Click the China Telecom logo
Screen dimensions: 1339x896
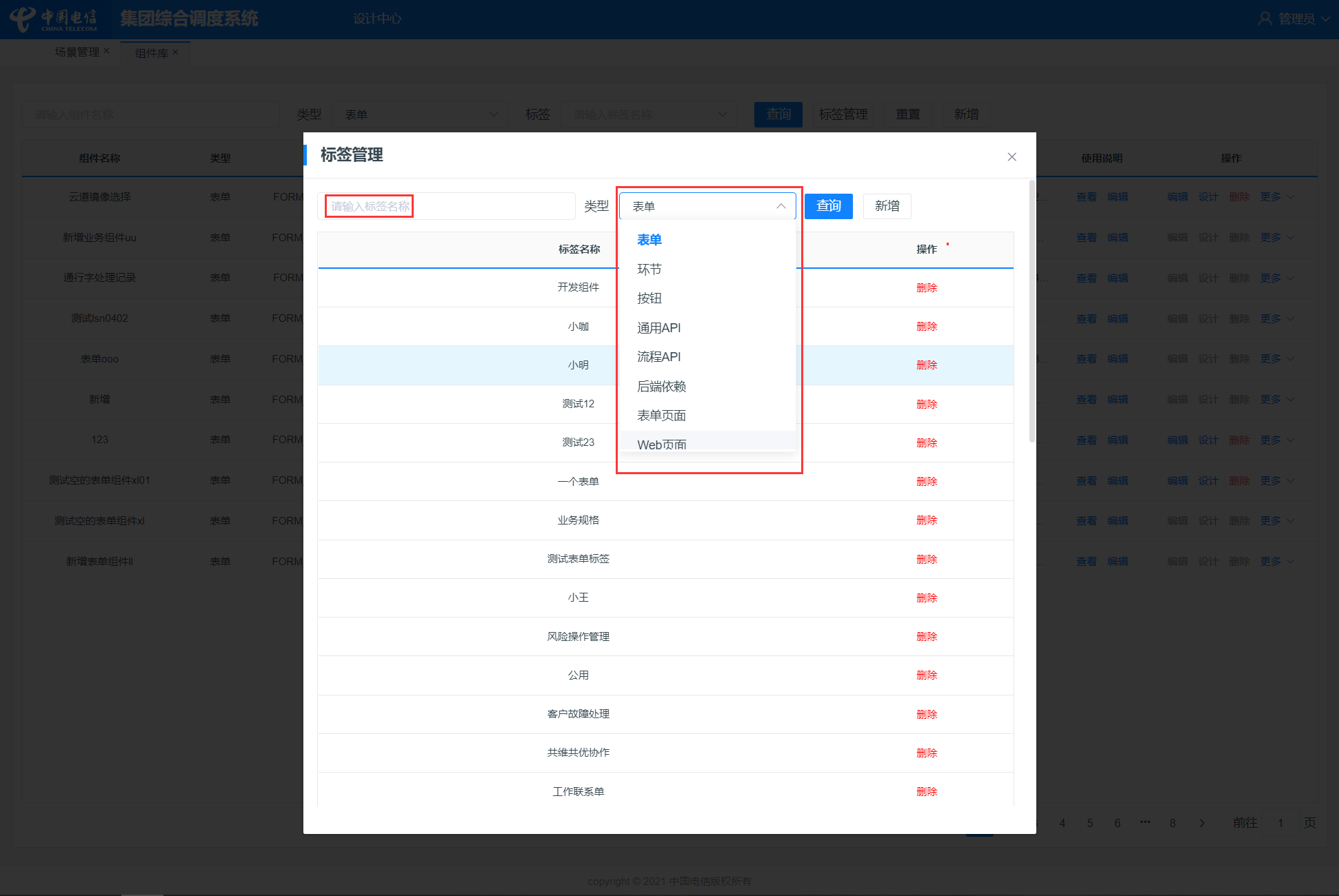[x=54, y=19]
